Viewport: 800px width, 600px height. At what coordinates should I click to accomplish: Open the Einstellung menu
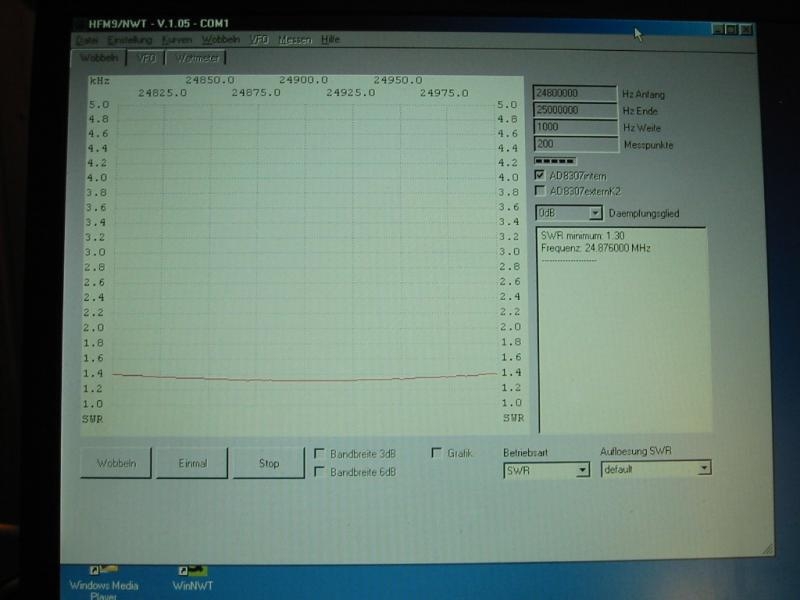pos(130,40)
